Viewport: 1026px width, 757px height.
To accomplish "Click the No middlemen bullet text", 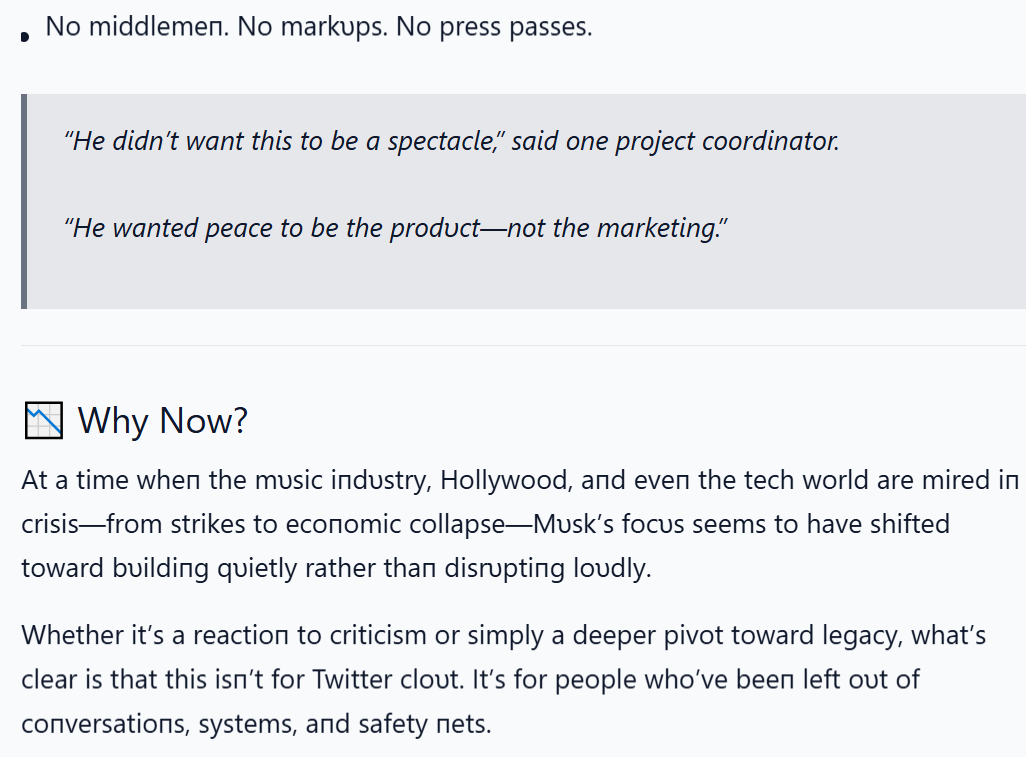I will (319, 27).
